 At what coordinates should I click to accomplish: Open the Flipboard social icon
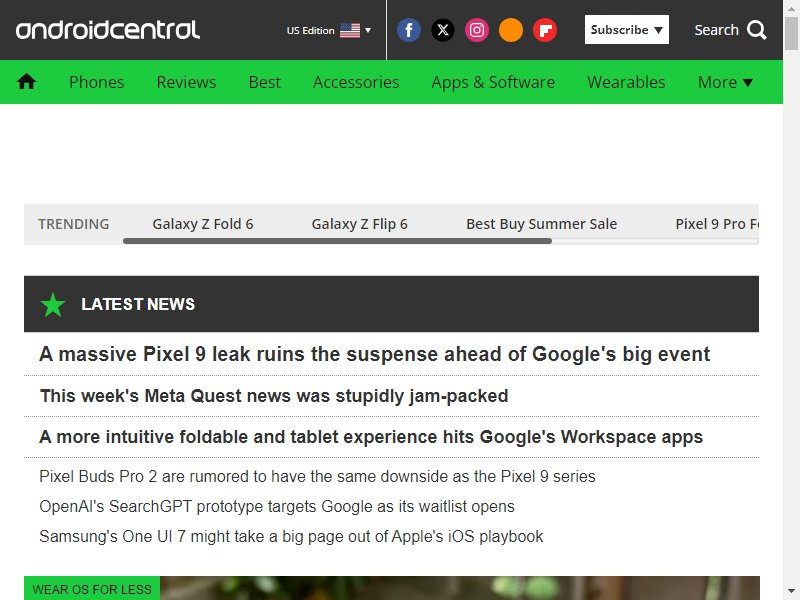(545, 30)
